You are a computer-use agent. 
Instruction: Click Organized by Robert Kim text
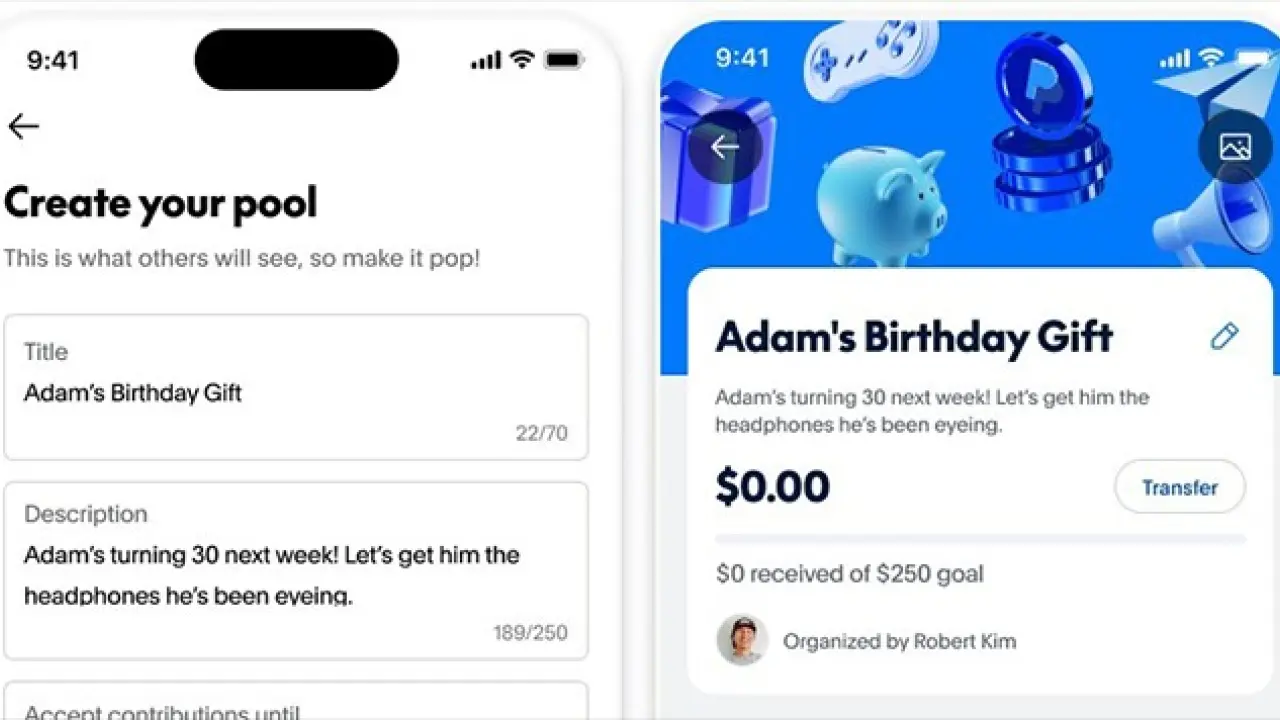click(x=900, y=641)
